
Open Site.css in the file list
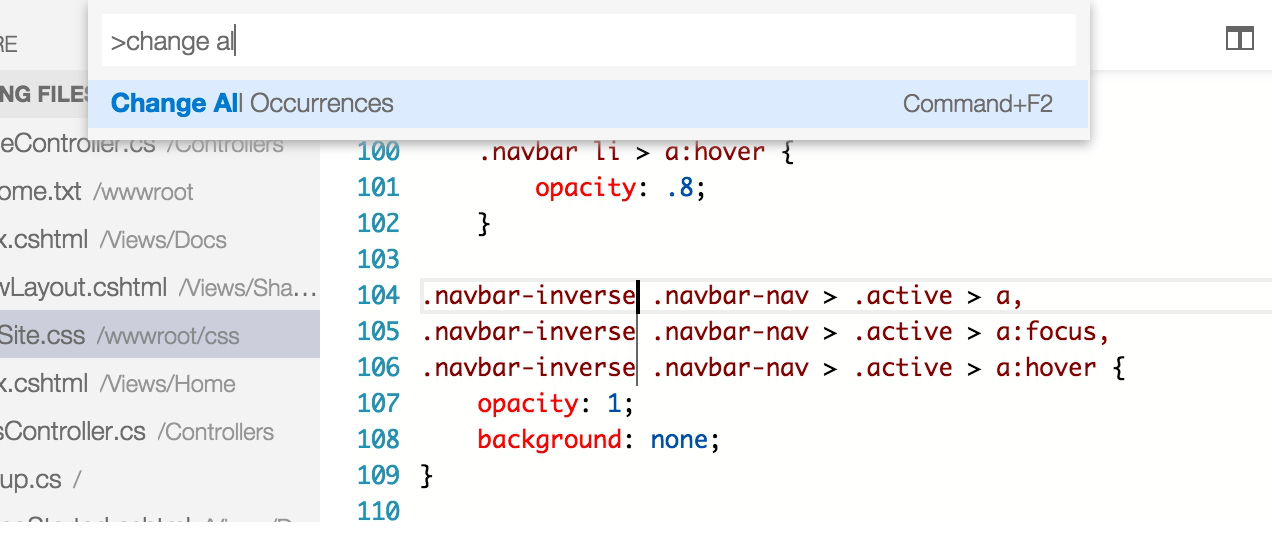[160, 335]
